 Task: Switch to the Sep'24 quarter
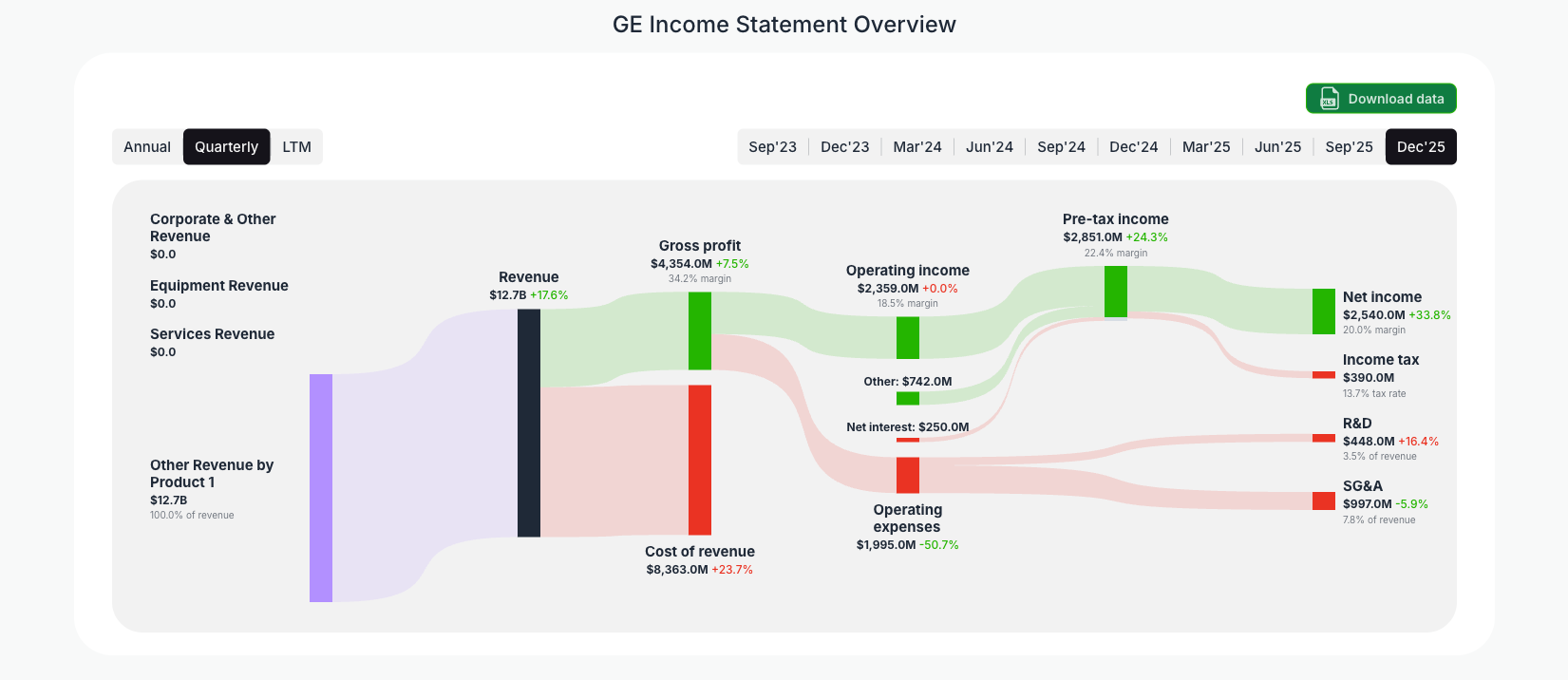point(1061,146)
